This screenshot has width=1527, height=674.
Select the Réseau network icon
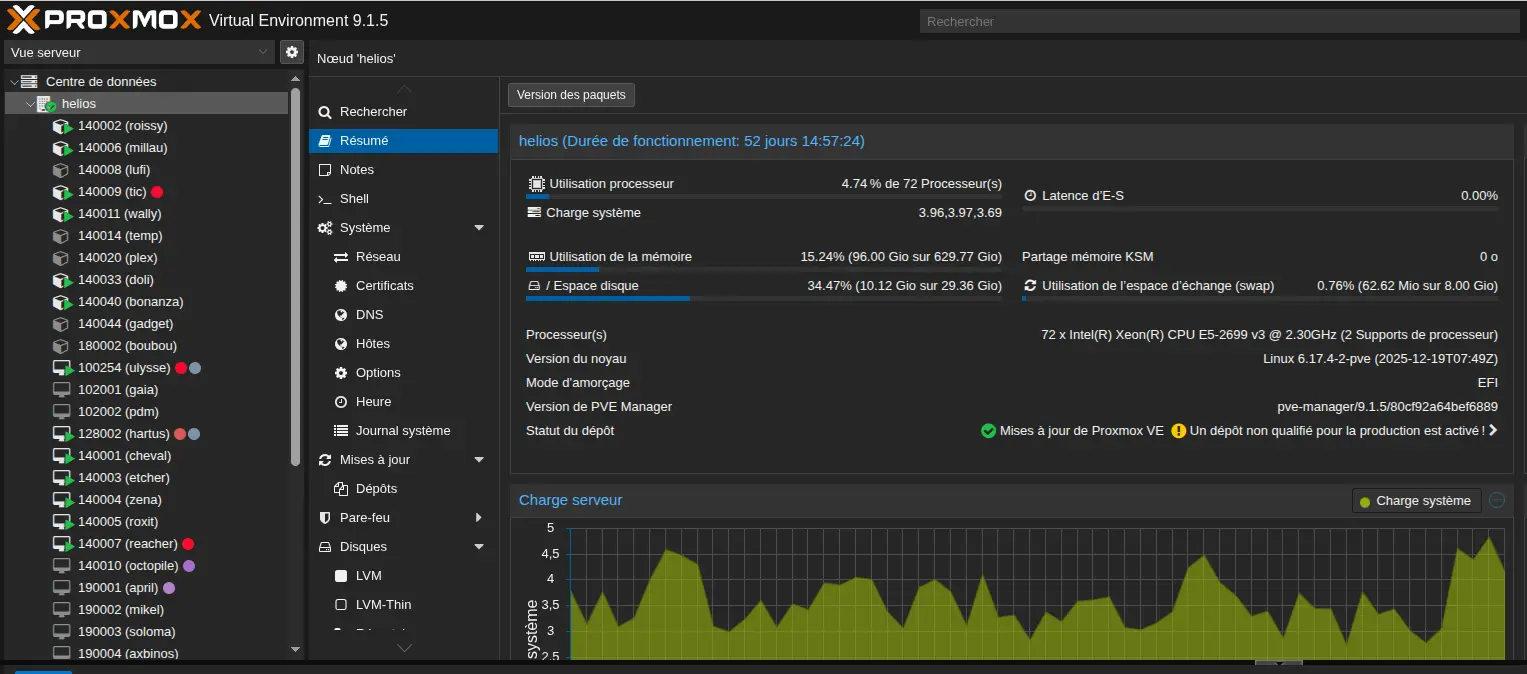341,256
